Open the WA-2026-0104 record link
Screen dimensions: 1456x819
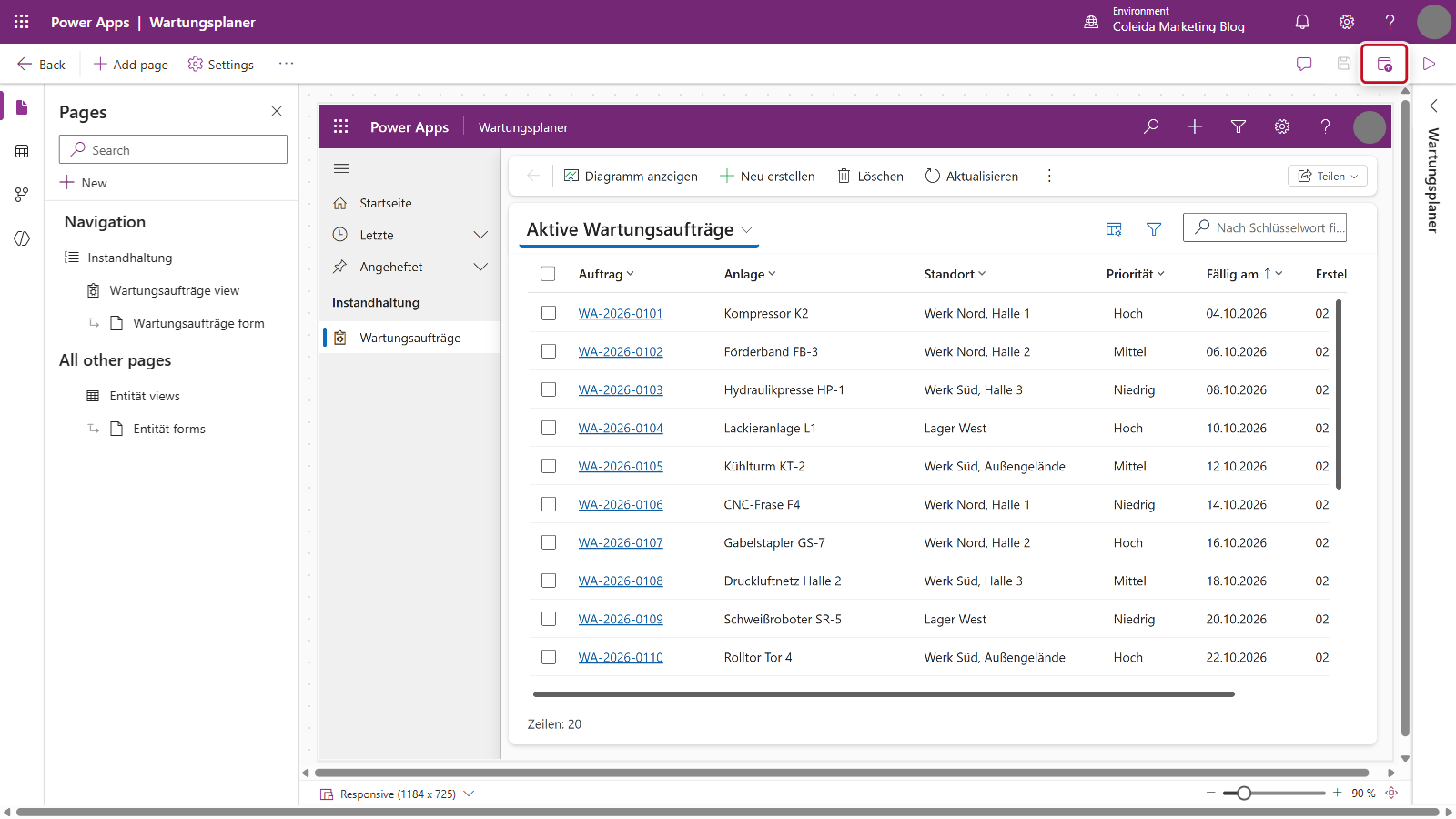coord(621,428)
